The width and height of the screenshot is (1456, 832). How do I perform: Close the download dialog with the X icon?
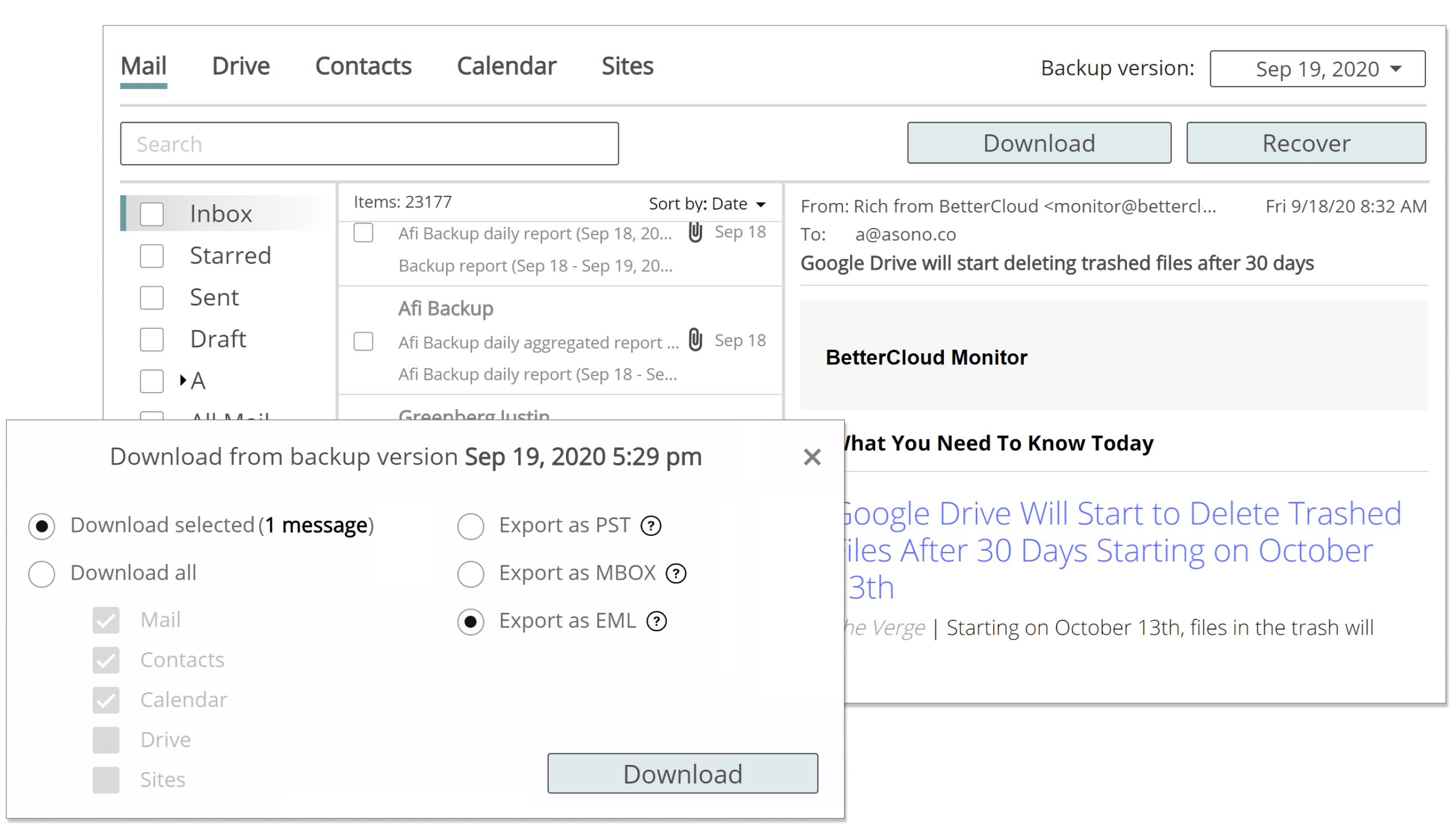(812, 457)
